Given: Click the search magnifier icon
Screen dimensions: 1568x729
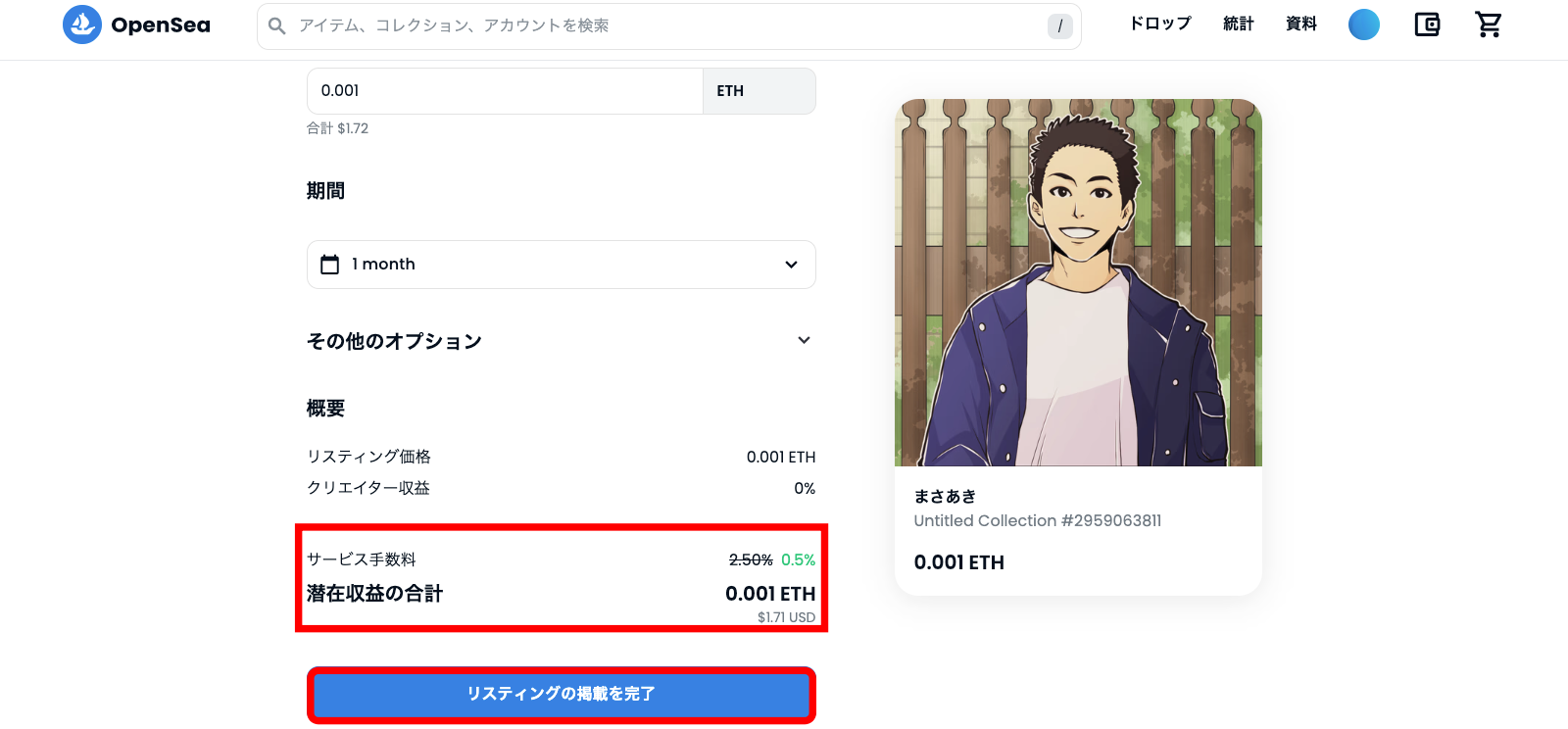Looking at the screenshot, I should 277,25.
